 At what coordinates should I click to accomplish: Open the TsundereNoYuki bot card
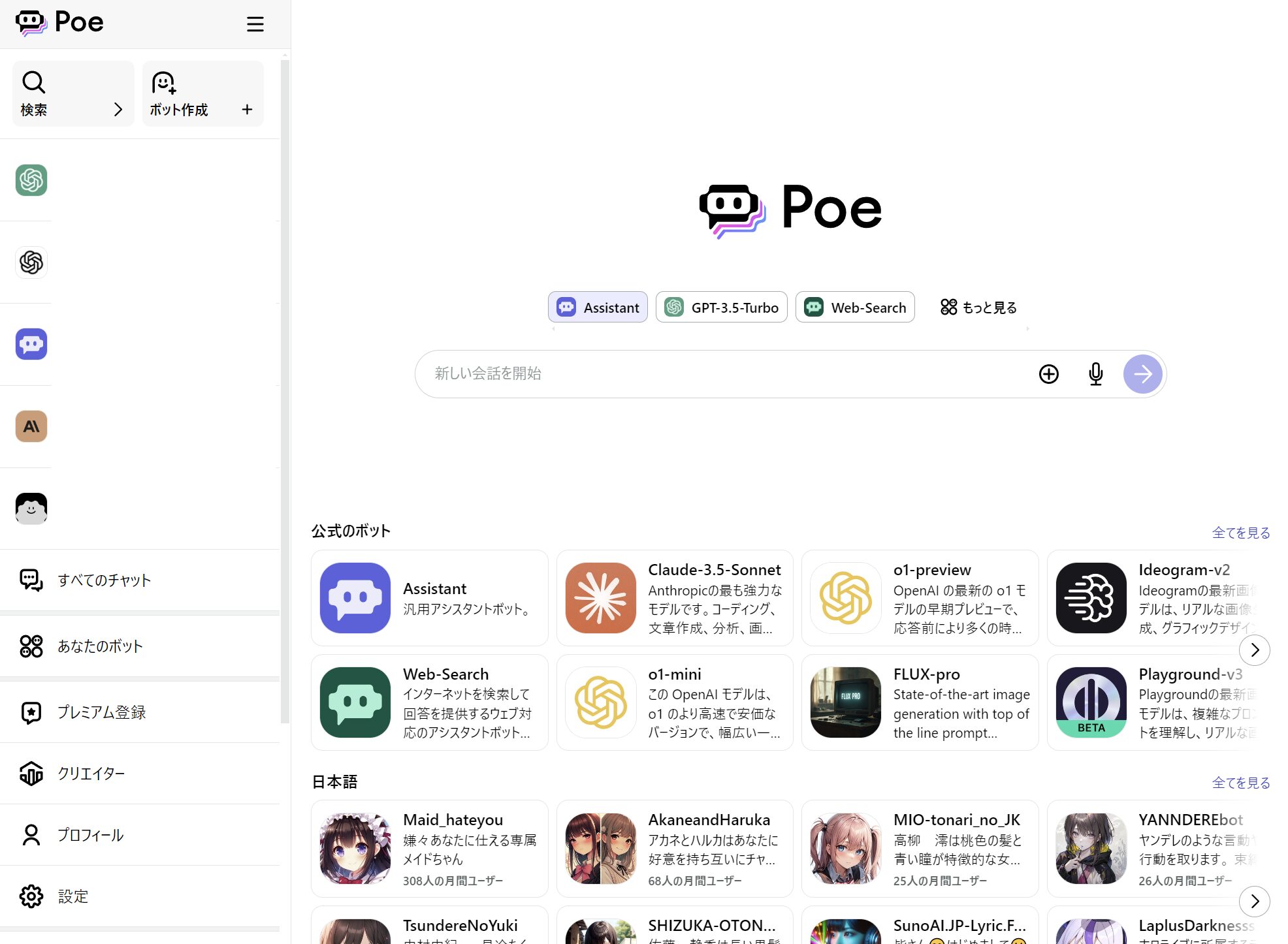point(430,925)
